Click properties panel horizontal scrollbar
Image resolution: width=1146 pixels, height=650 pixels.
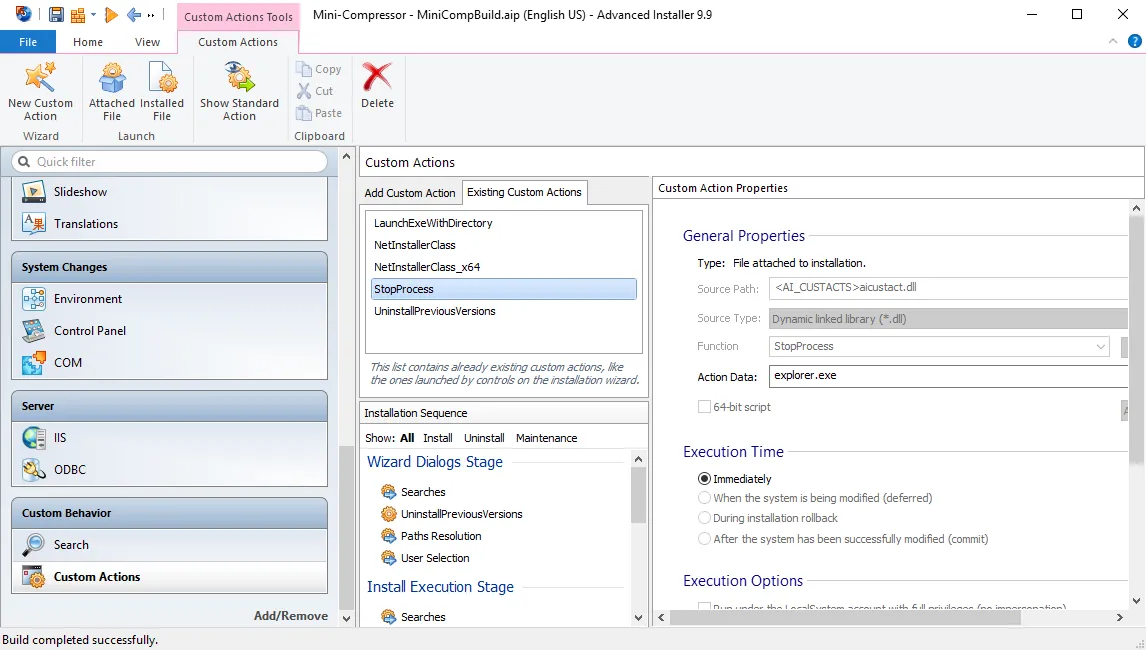[845, 617]
